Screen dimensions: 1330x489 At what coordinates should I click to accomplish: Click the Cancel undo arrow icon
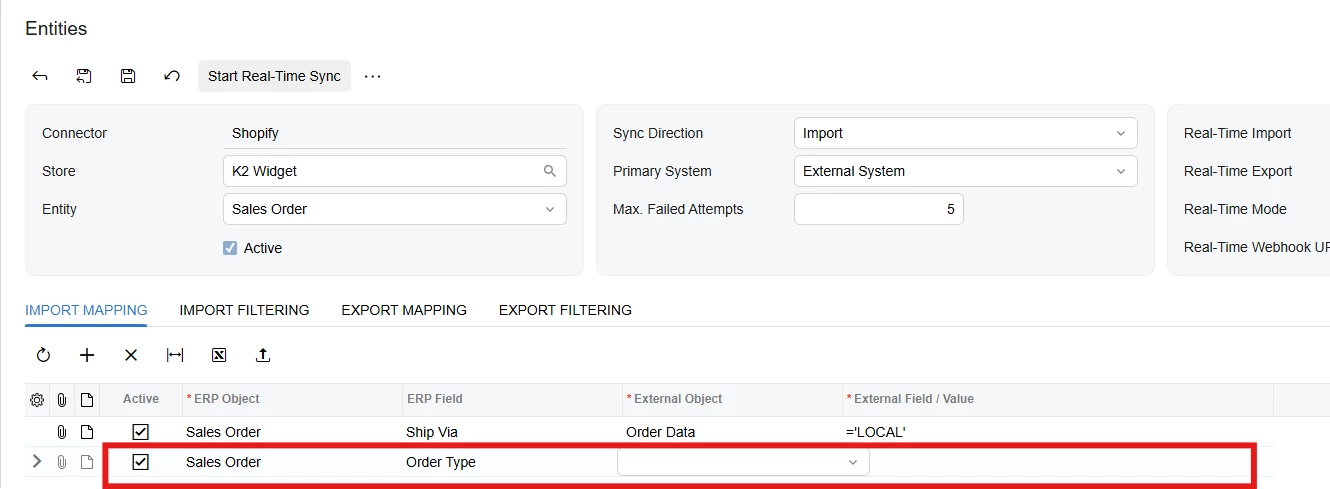pyautogui.click(x=172, y=76)
